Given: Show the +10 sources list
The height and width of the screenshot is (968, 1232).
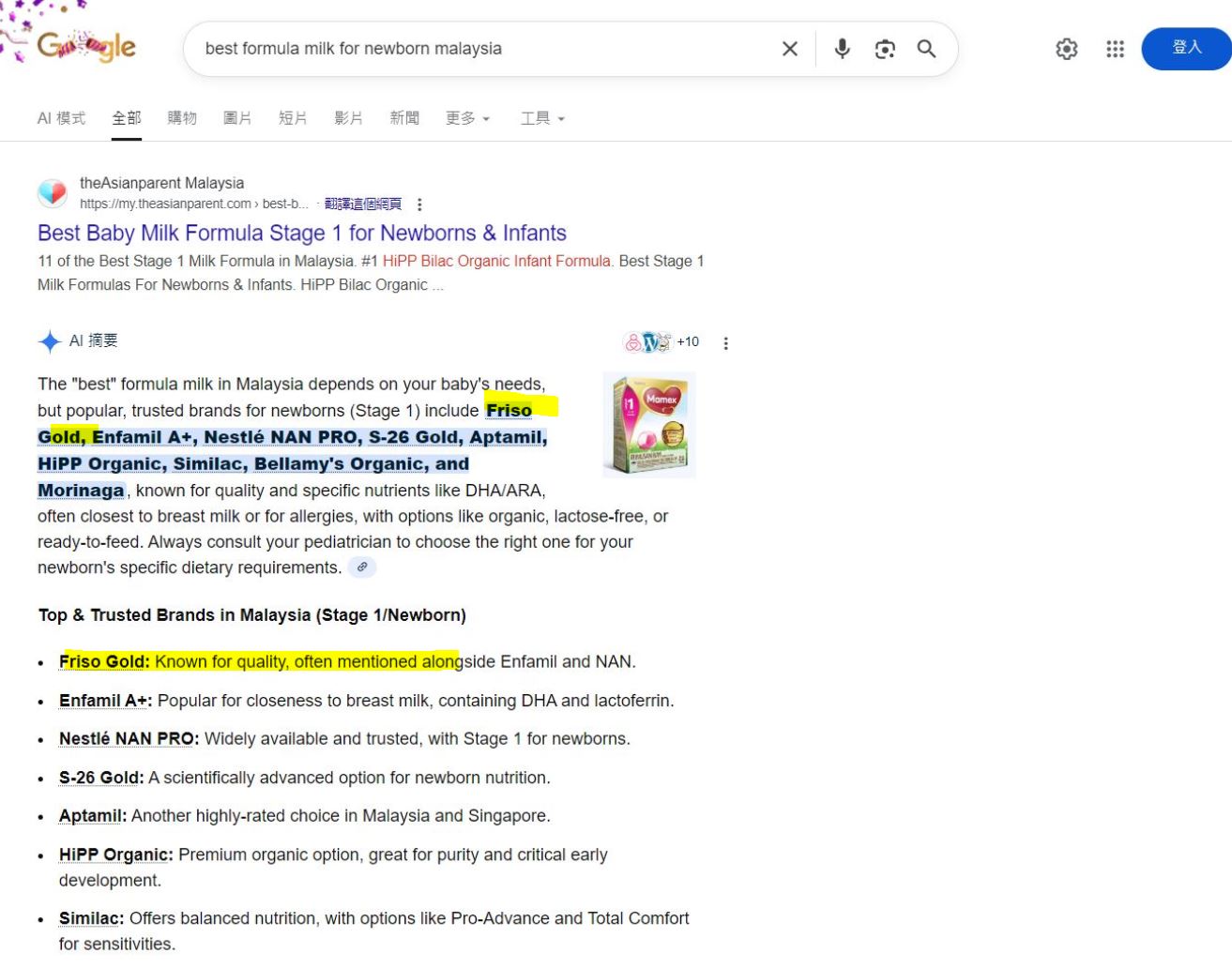Looking at the screenshot, I should coord(662,342).
